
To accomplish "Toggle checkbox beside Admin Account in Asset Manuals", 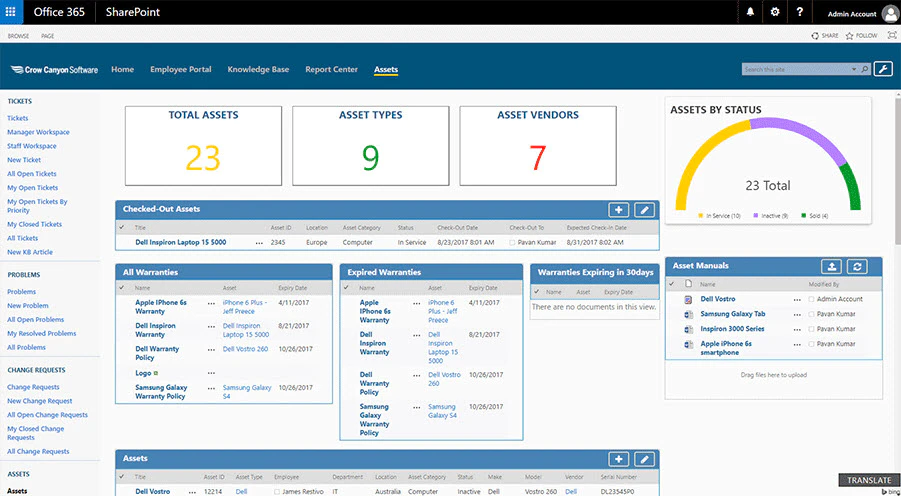I will pyautogui.click(x=811, y=299).
